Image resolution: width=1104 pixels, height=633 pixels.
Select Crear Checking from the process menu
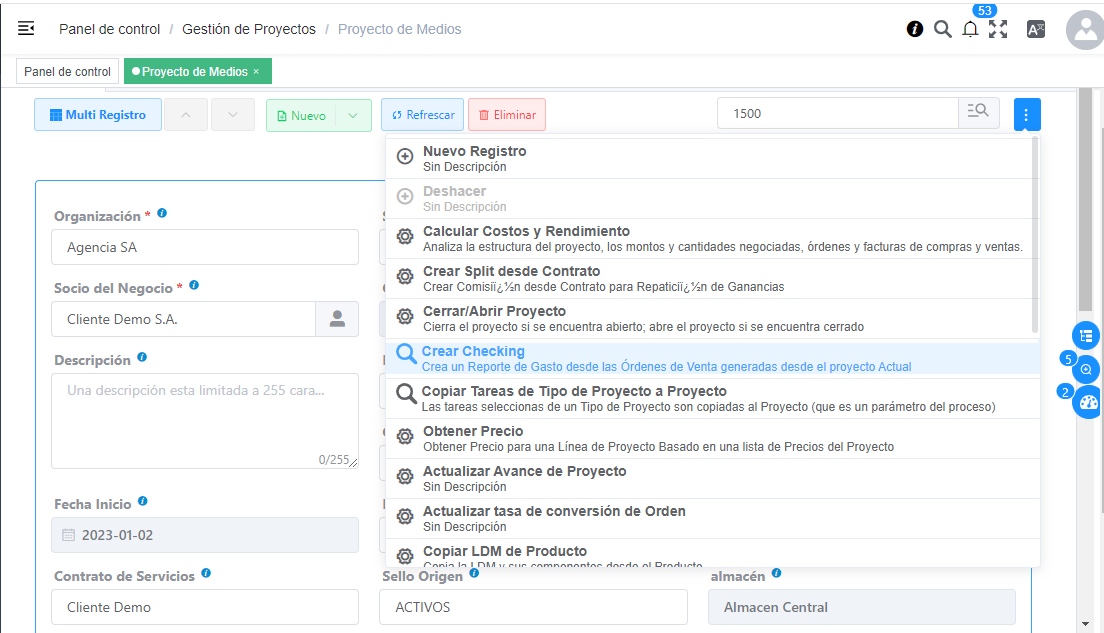(x=473, y=352)
